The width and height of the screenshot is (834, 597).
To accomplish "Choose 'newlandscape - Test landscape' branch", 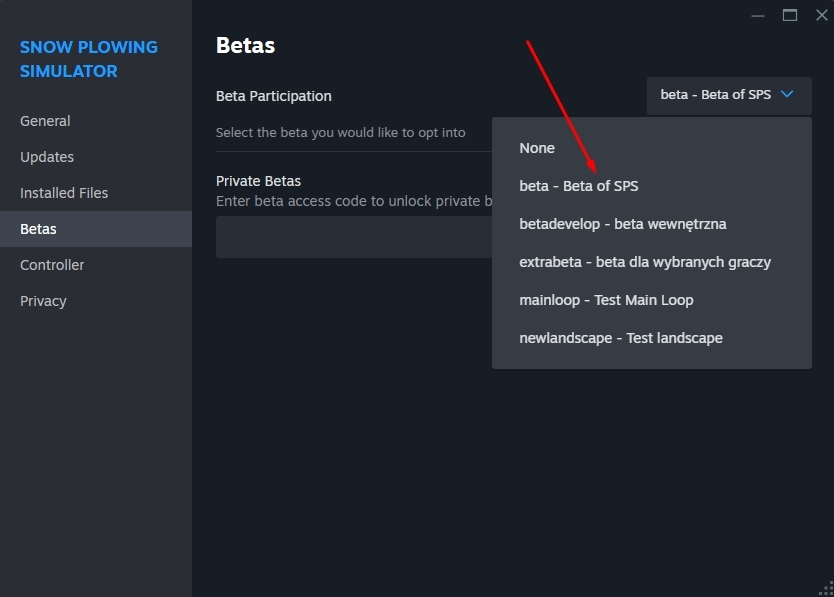I will (x=620, y=338).
